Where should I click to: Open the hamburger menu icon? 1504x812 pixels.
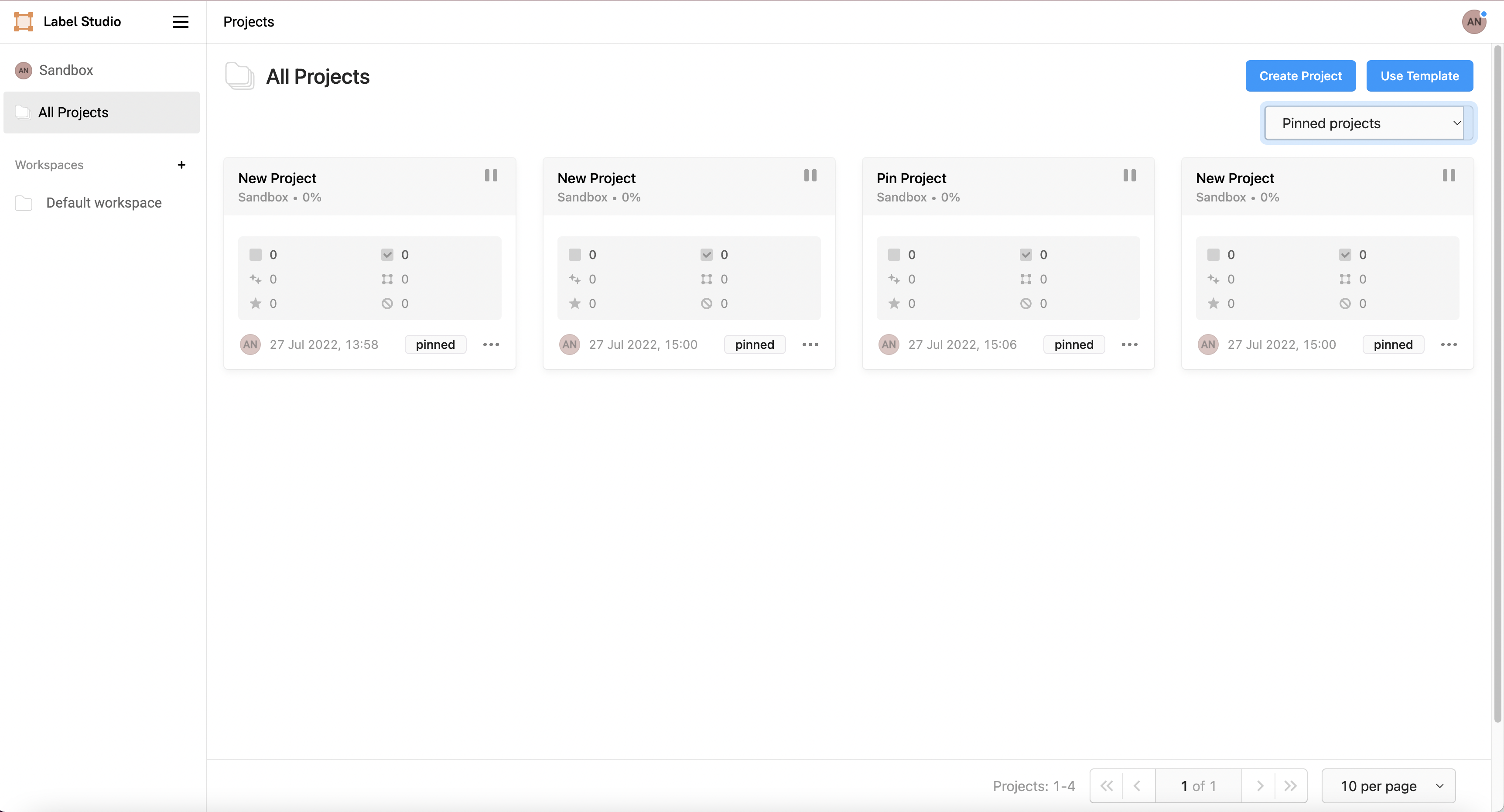pos(181,22)
